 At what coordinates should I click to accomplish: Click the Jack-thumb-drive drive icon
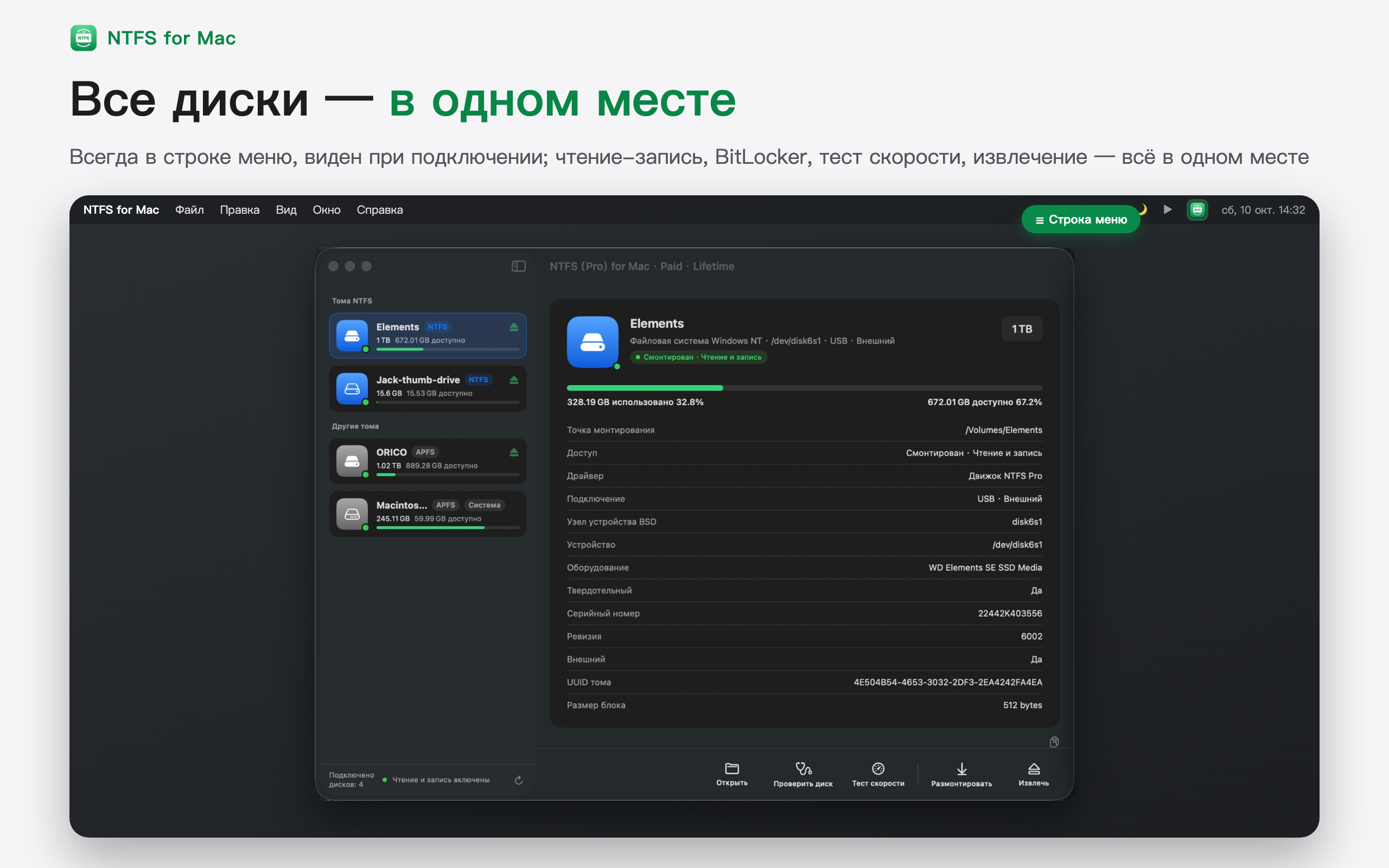(352, 388)
